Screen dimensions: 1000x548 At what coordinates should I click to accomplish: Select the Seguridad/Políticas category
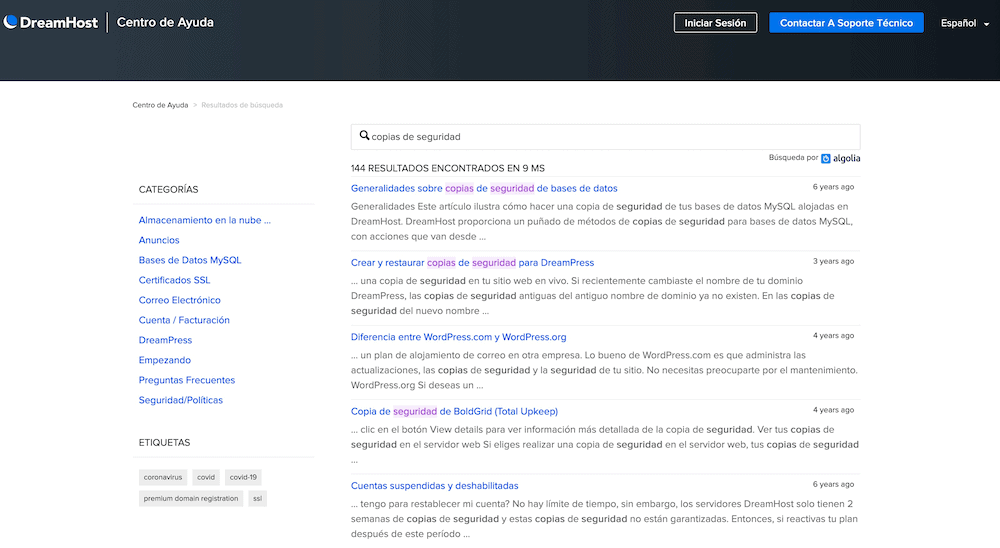180,400
